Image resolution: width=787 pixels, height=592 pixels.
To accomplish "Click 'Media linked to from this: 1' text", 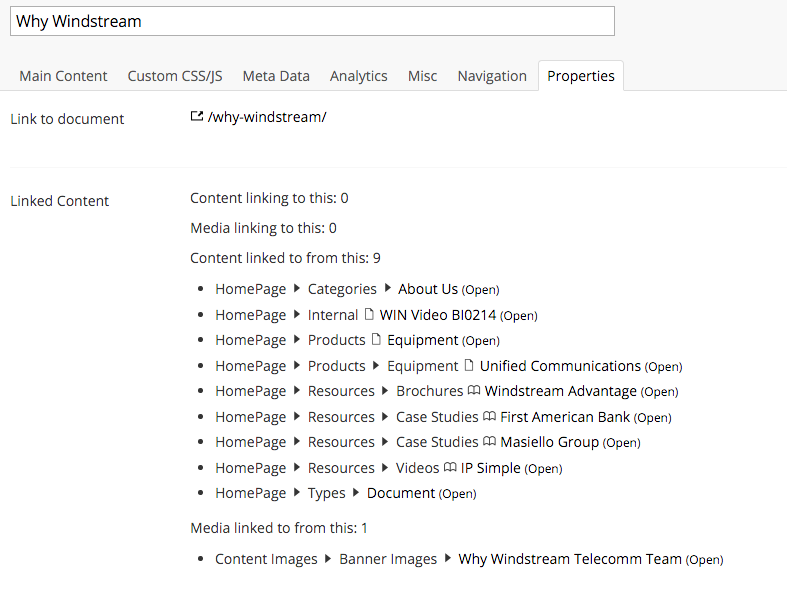I will [279, 528].
